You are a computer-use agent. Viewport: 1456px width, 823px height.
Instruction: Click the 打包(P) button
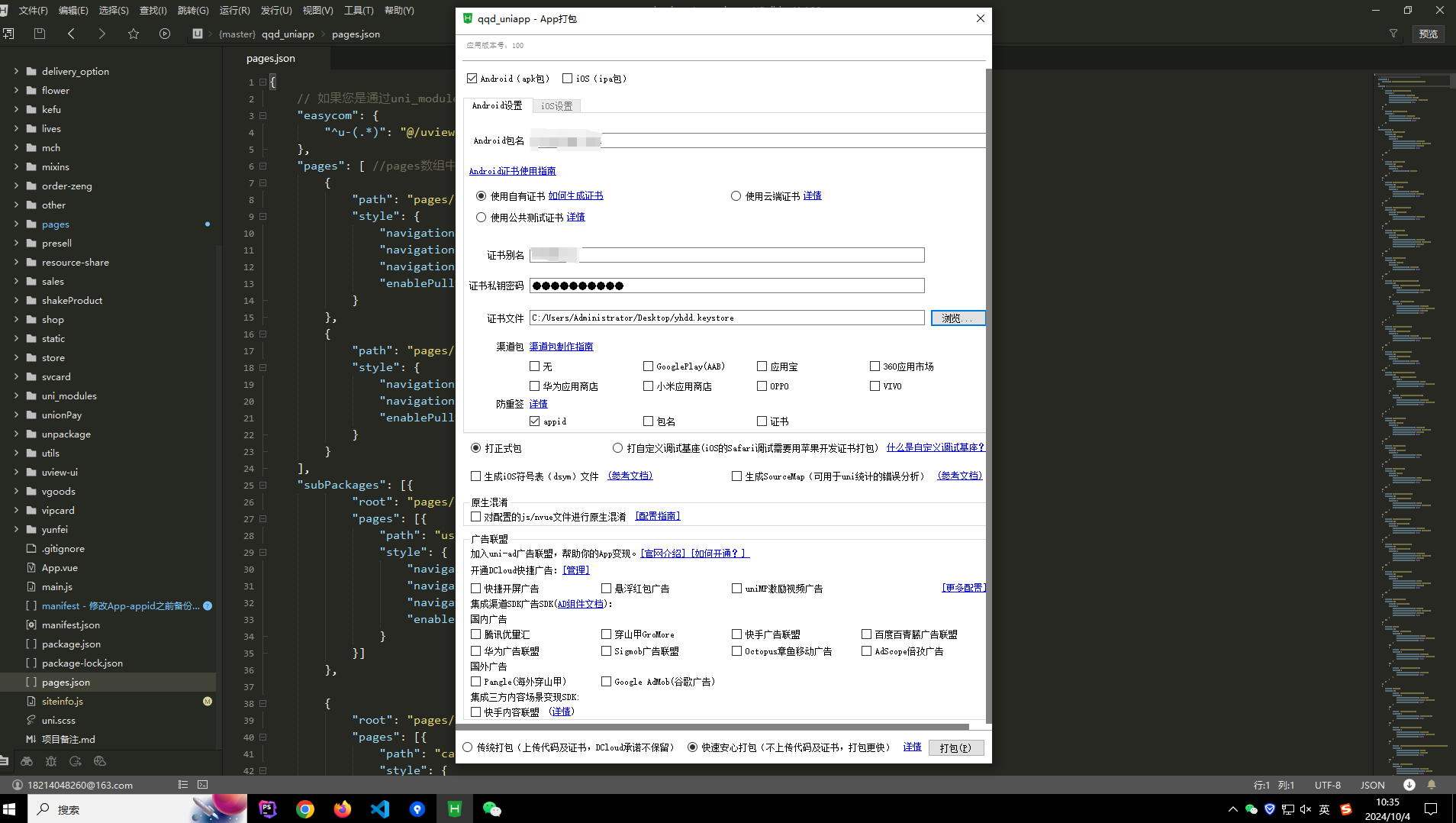point(955,748)
